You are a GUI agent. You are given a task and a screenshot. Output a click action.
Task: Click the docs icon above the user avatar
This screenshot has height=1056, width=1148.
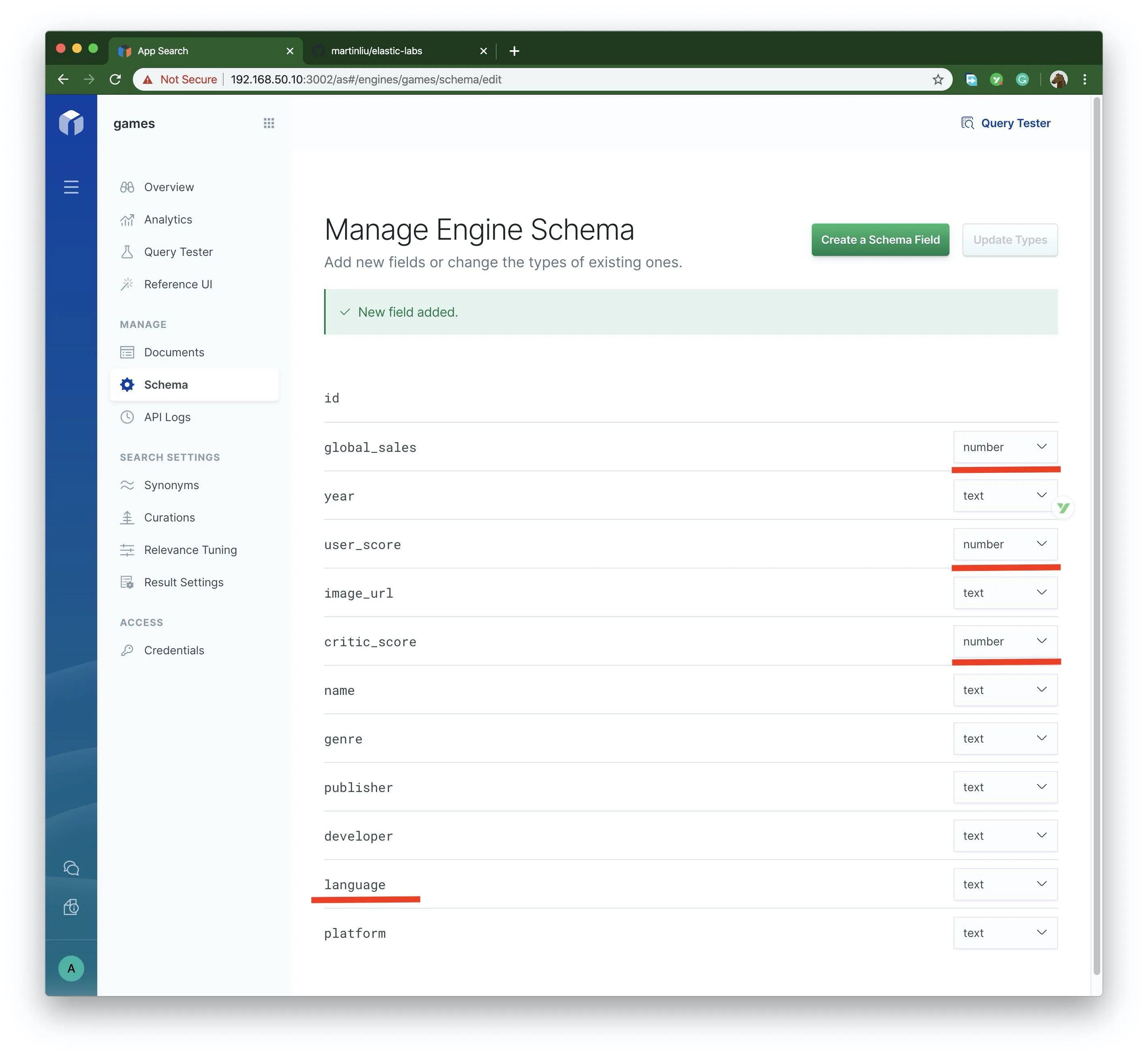[71, 907]
